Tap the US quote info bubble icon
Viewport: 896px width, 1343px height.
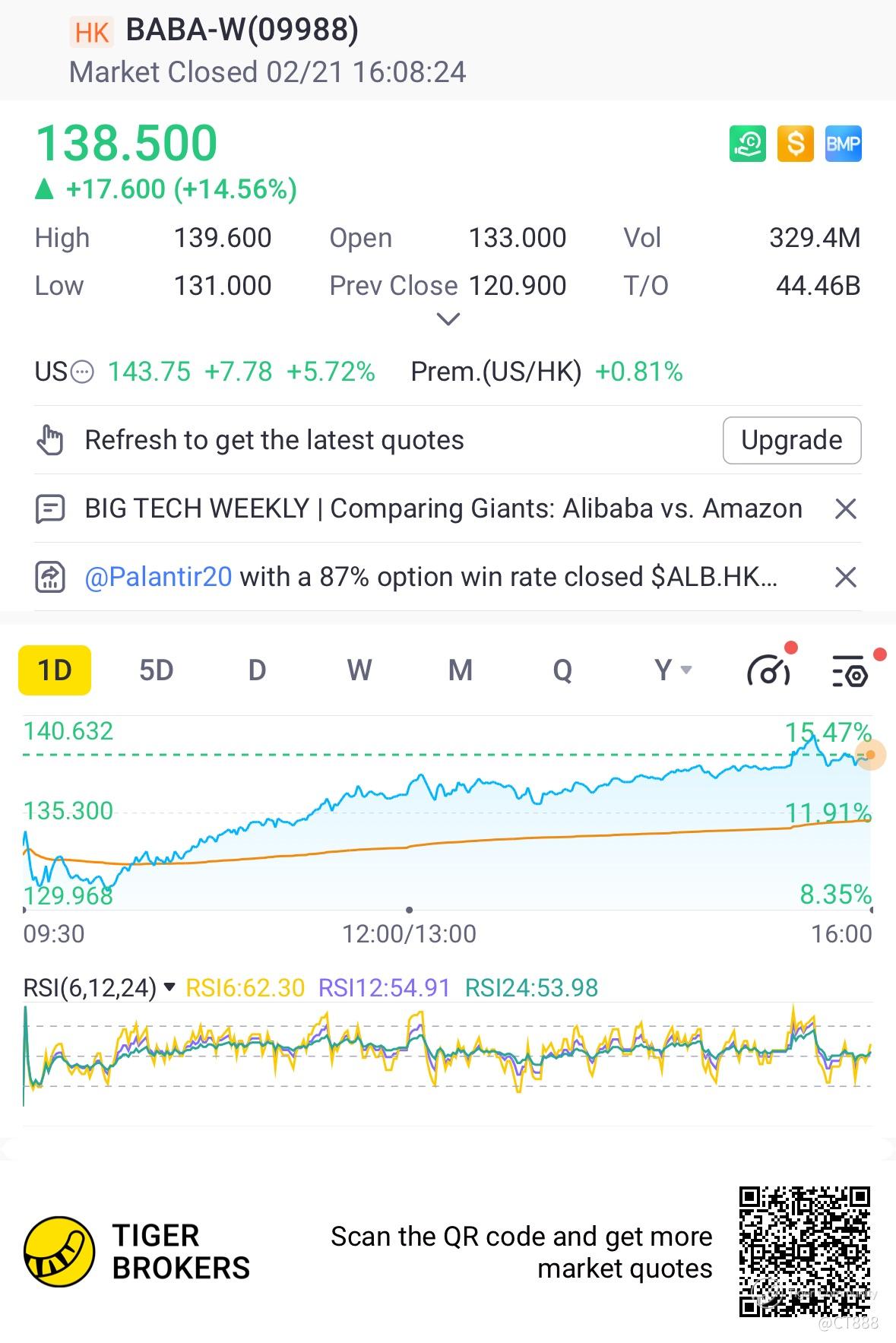[x=82, y=372]
